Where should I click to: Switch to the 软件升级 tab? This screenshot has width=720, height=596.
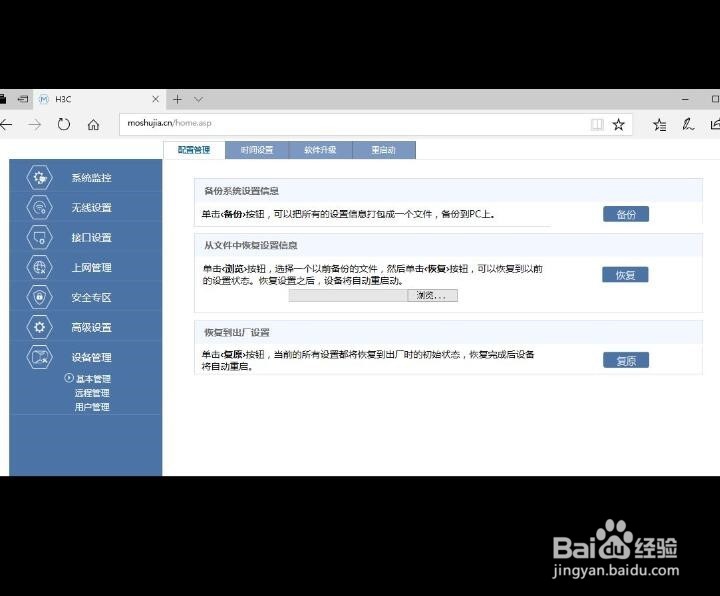point(320,150)
